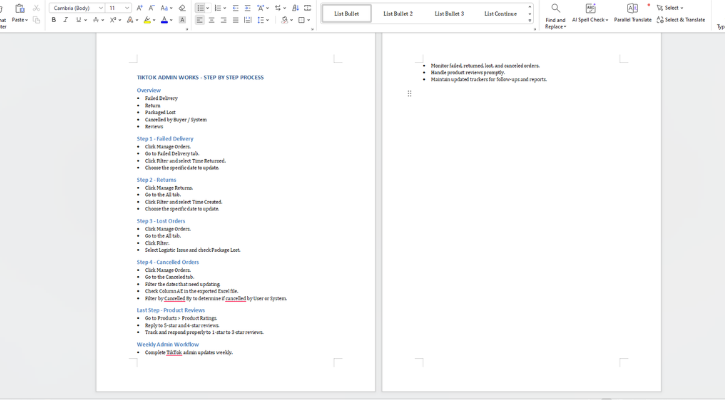
Task: Open Find and Replace dropdown arrow
Action: click(565, 27)
